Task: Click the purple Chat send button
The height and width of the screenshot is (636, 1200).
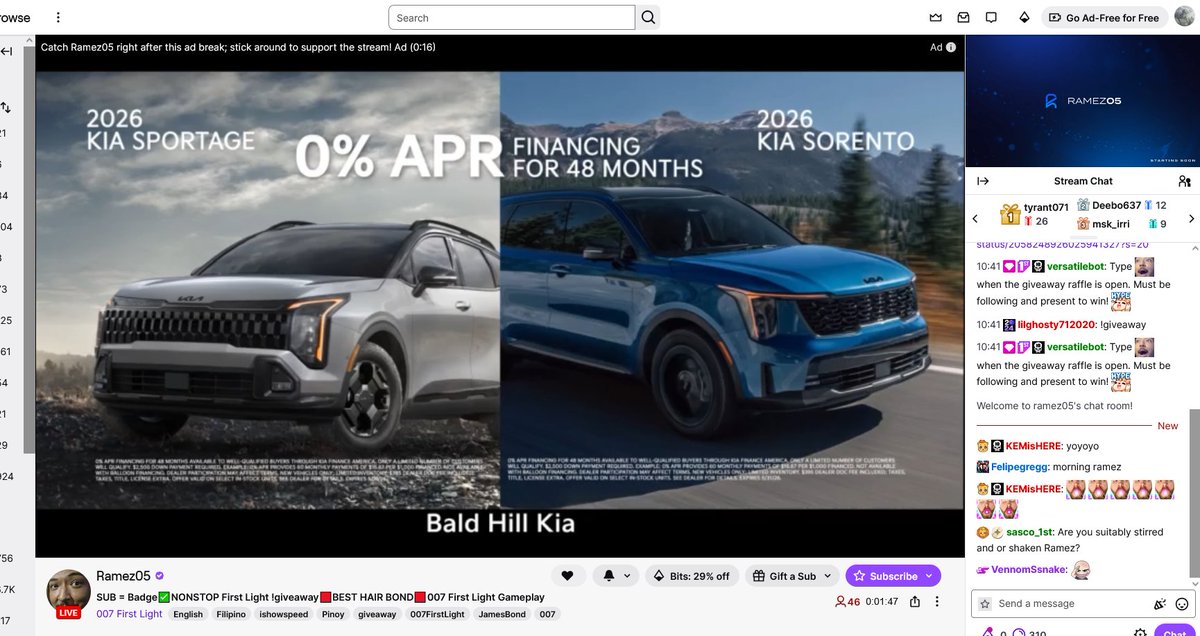Action: click(1174, 631)
